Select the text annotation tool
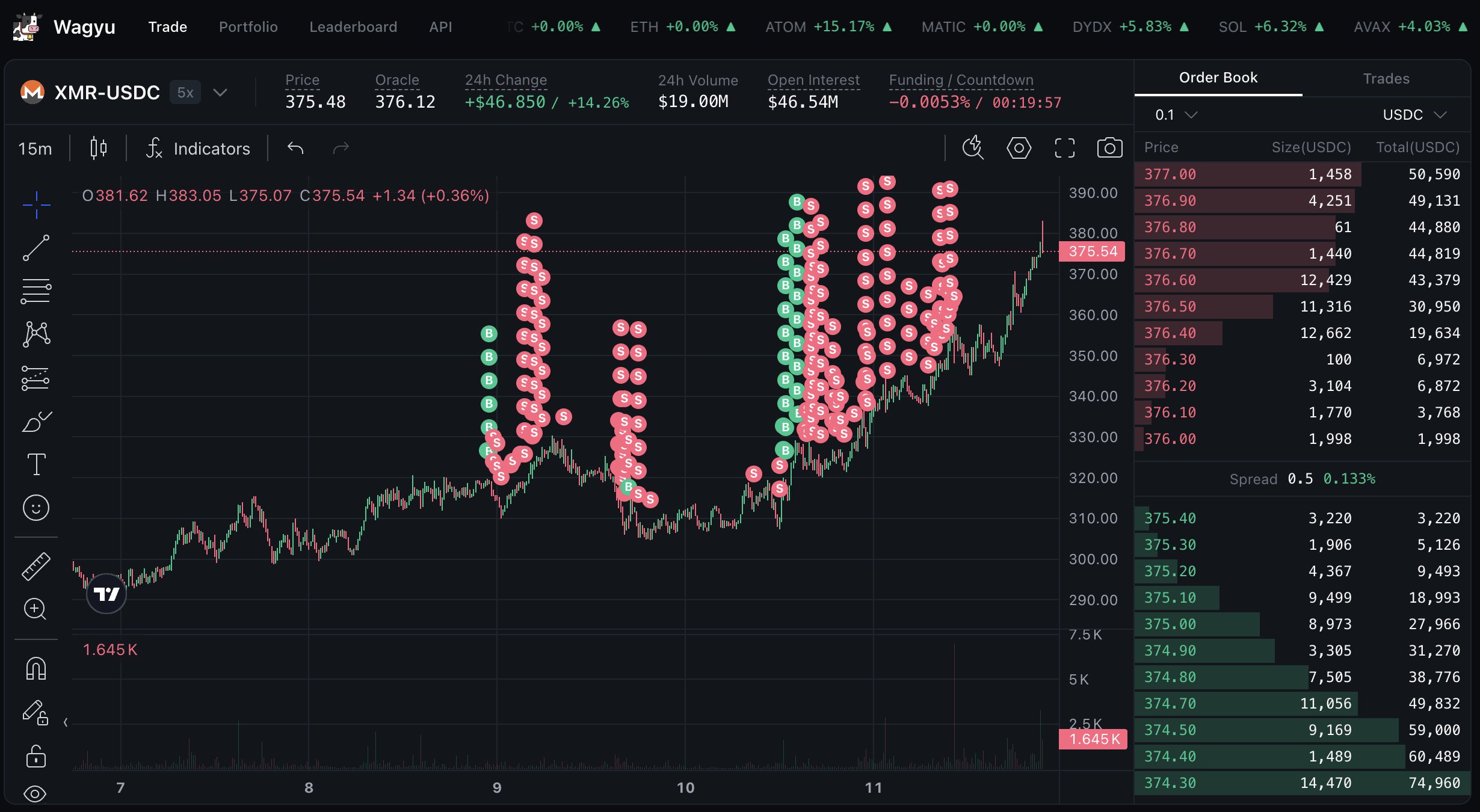The height and width of the screenshot is (812, 1480). [x=36, y=464]
